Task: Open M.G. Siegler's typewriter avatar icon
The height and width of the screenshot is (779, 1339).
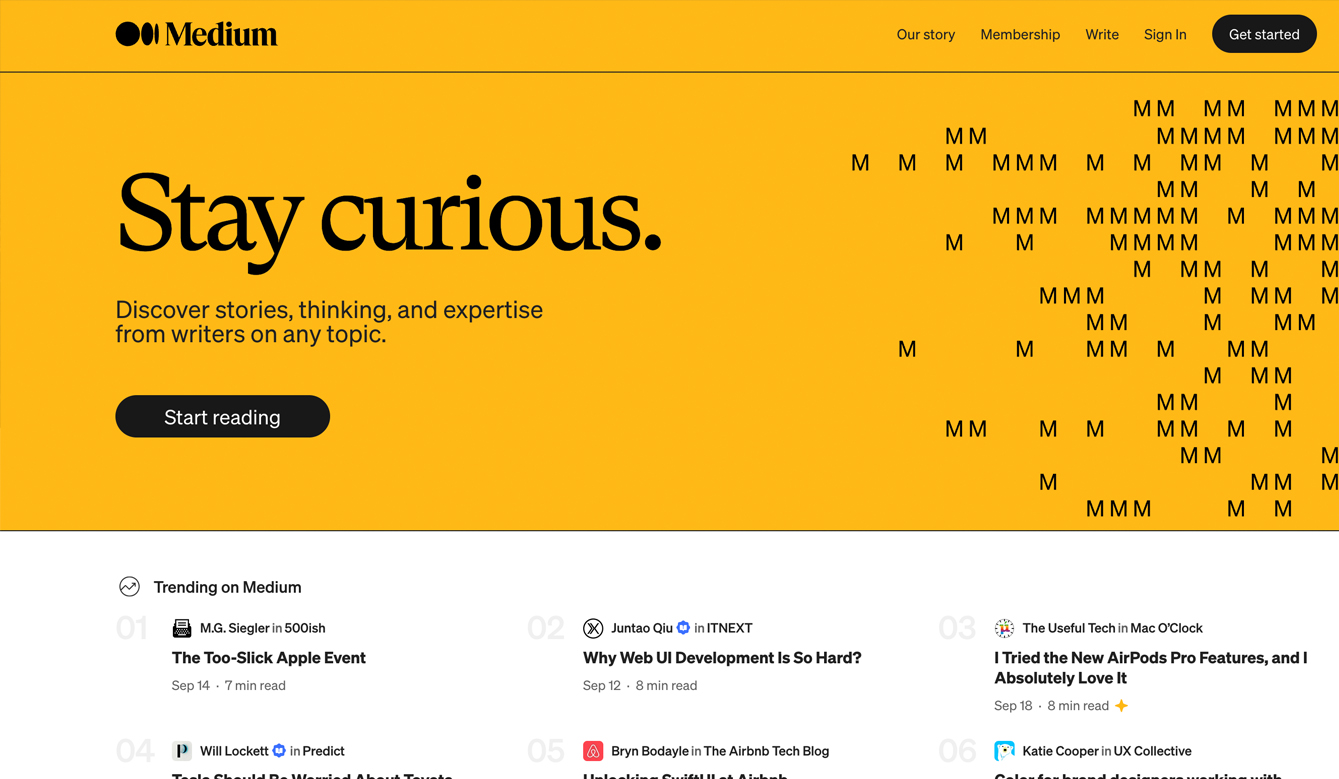Action: tap(182, 628)
